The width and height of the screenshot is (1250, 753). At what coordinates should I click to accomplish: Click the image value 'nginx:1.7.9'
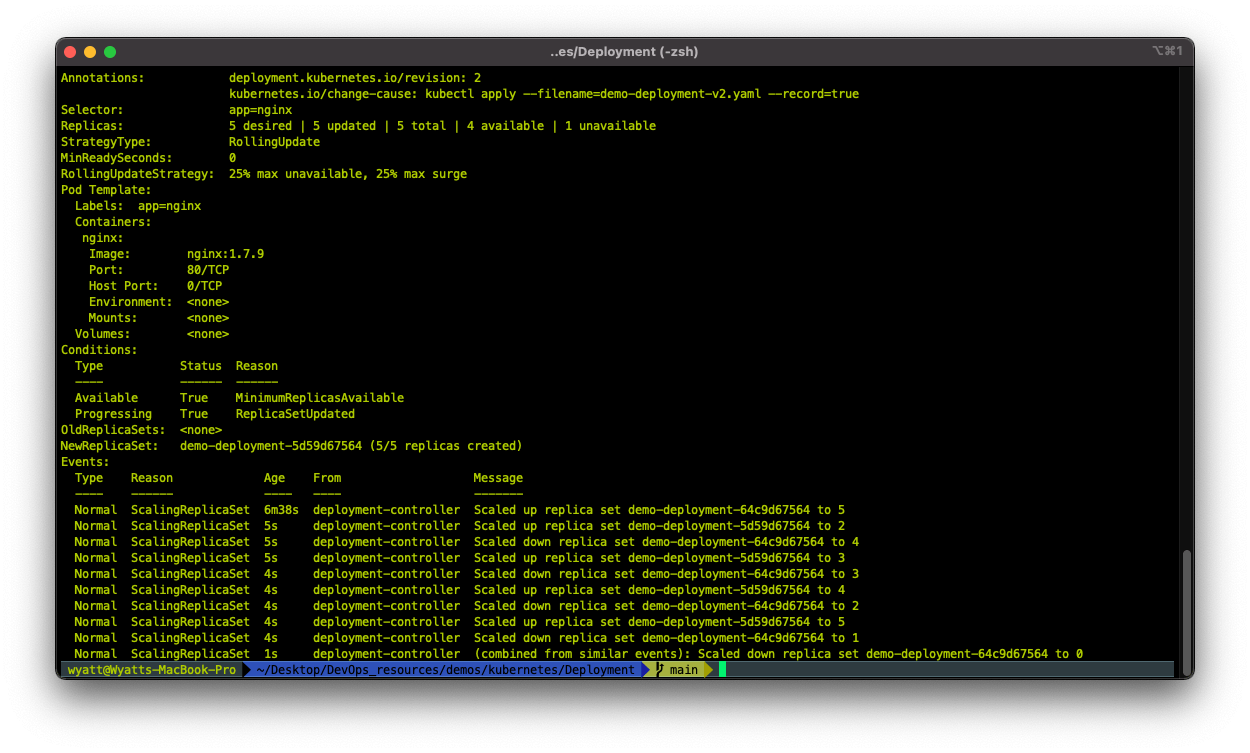point(225,254)
